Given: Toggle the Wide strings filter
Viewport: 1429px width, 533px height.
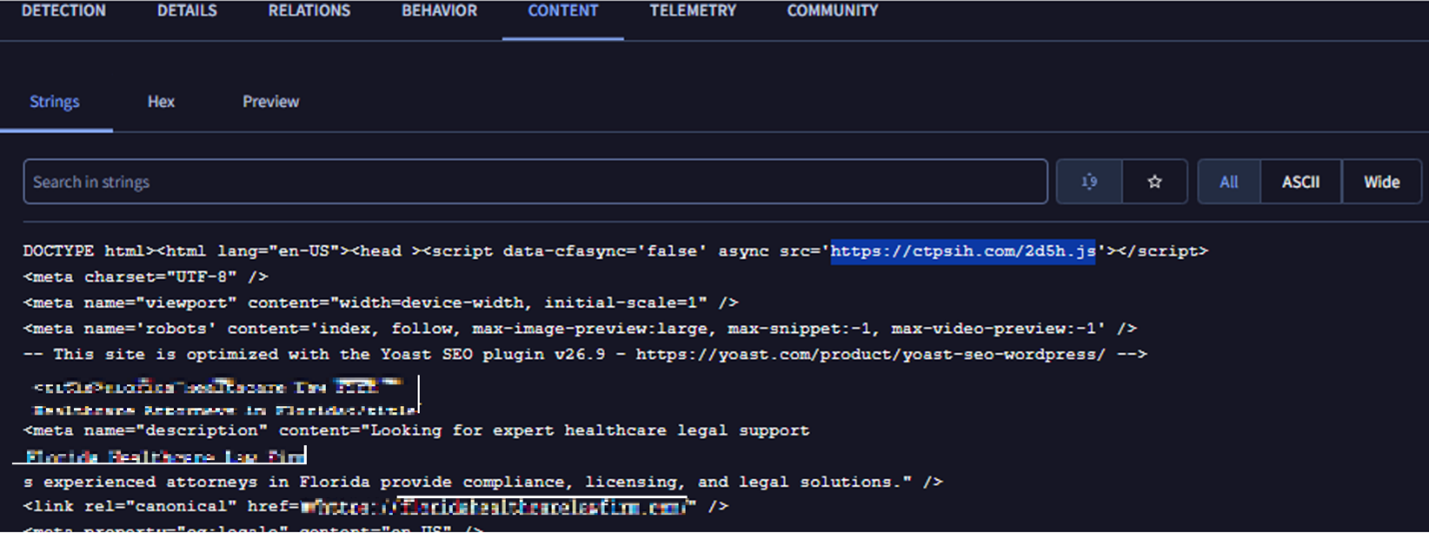Looking at the screenshot, I should click(x=1381, y=182).
